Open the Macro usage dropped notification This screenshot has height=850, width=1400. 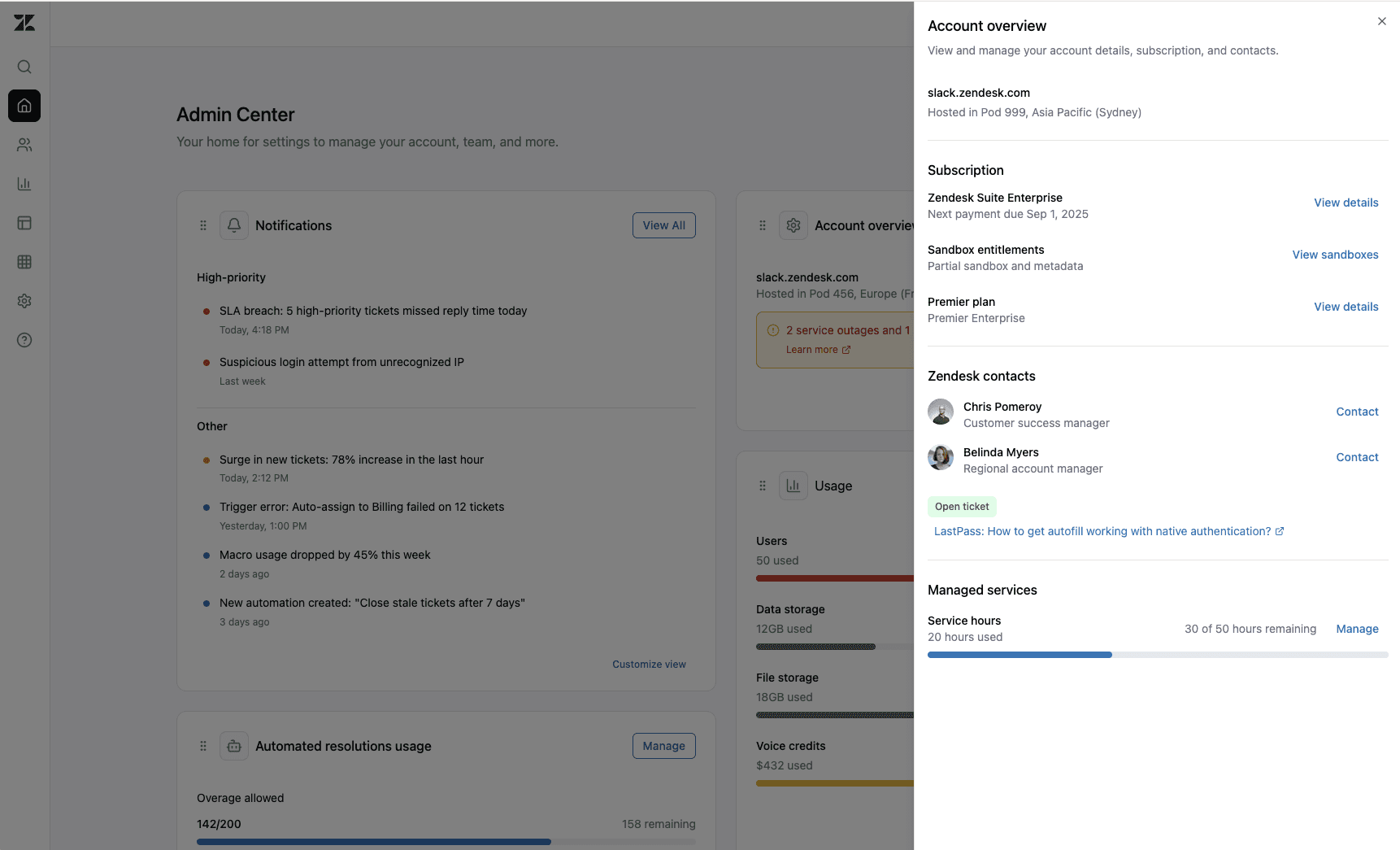[325, 555]
